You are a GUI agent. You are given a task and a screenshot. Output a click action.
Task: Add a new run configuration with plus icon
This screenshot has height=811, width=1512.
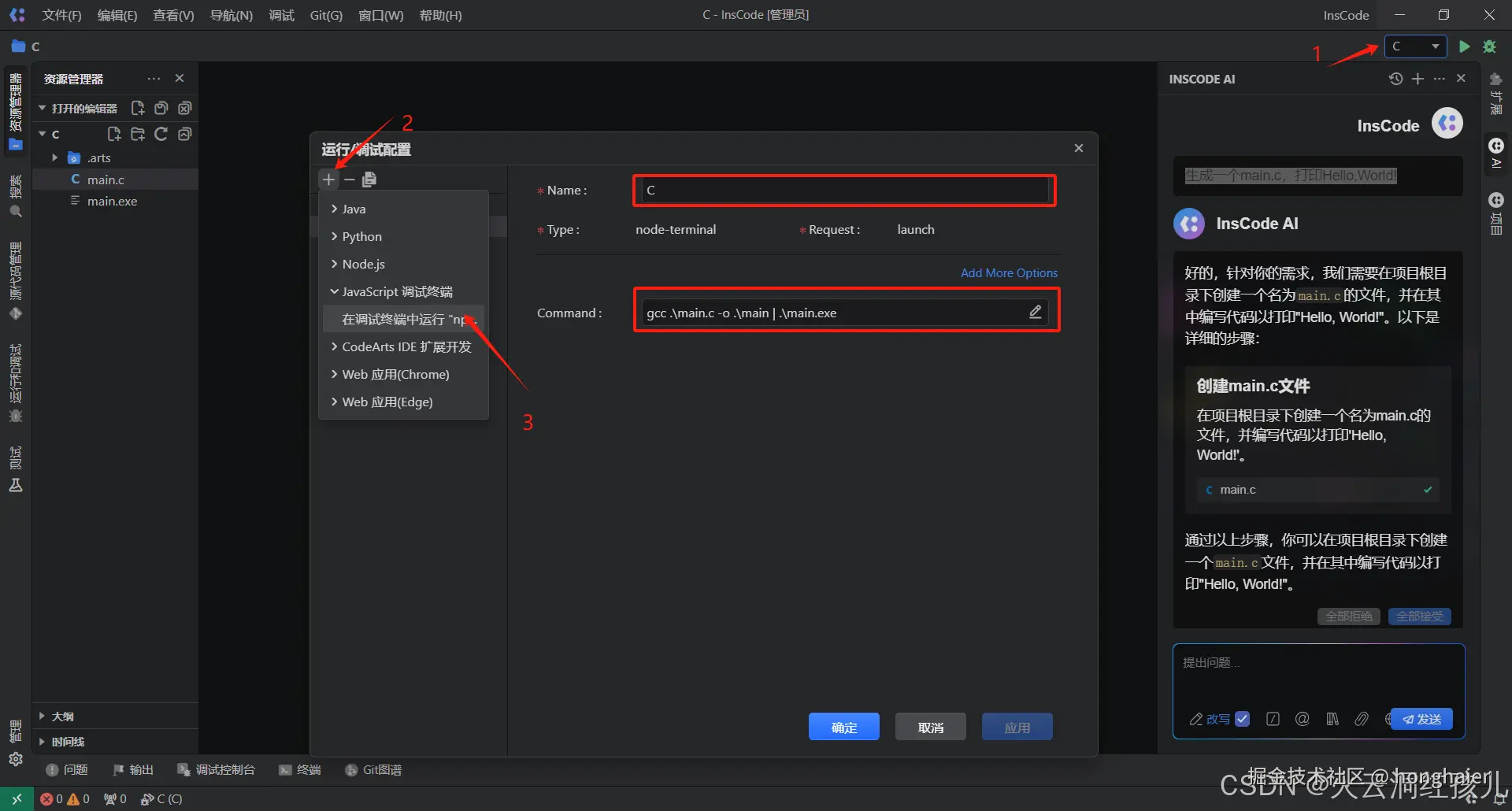pyautogui.click(x=329, y=180)
